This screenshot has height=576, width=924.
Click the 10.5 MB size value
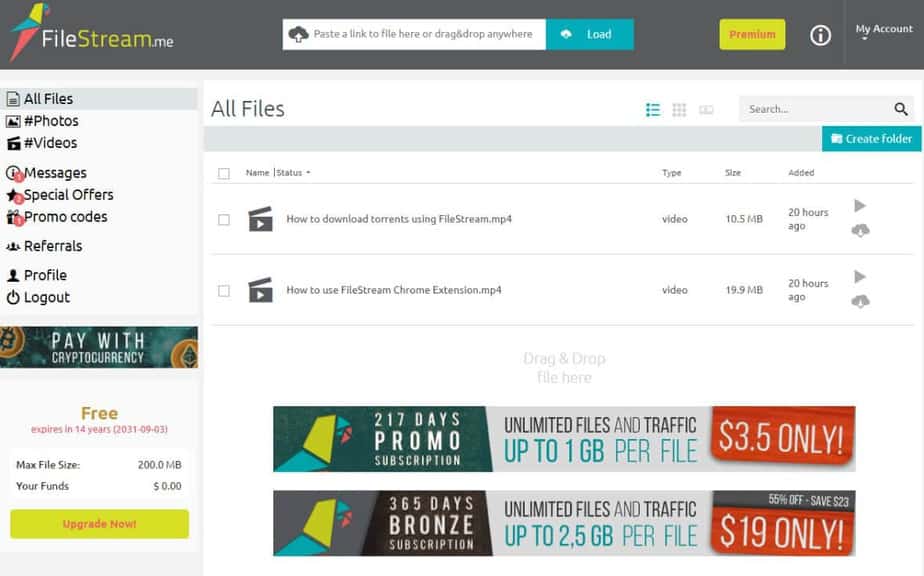pyautogui.click(x=744, y=219)
